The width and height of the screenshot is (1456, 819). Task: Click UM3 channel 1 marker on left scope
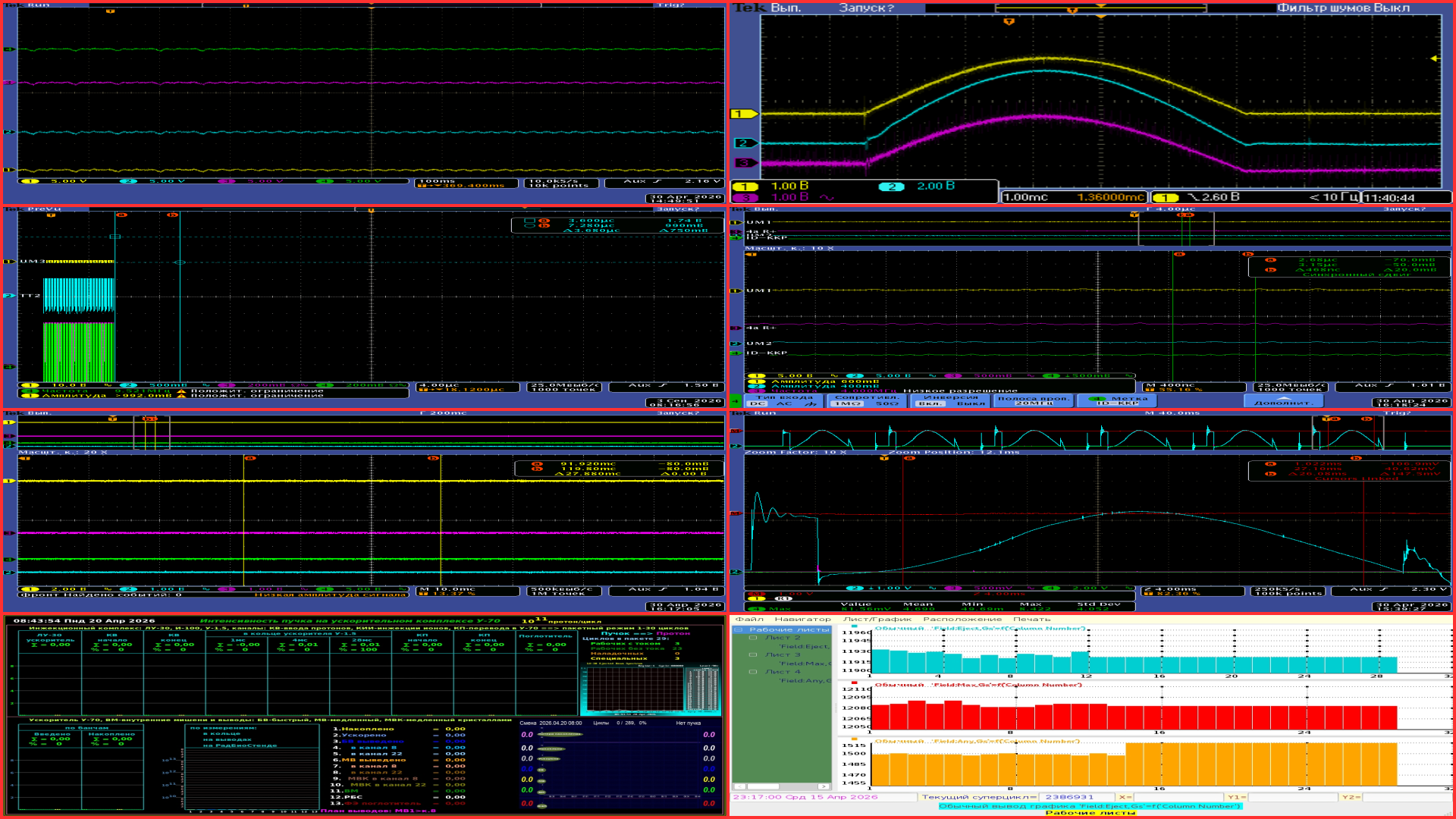point(9,262)
